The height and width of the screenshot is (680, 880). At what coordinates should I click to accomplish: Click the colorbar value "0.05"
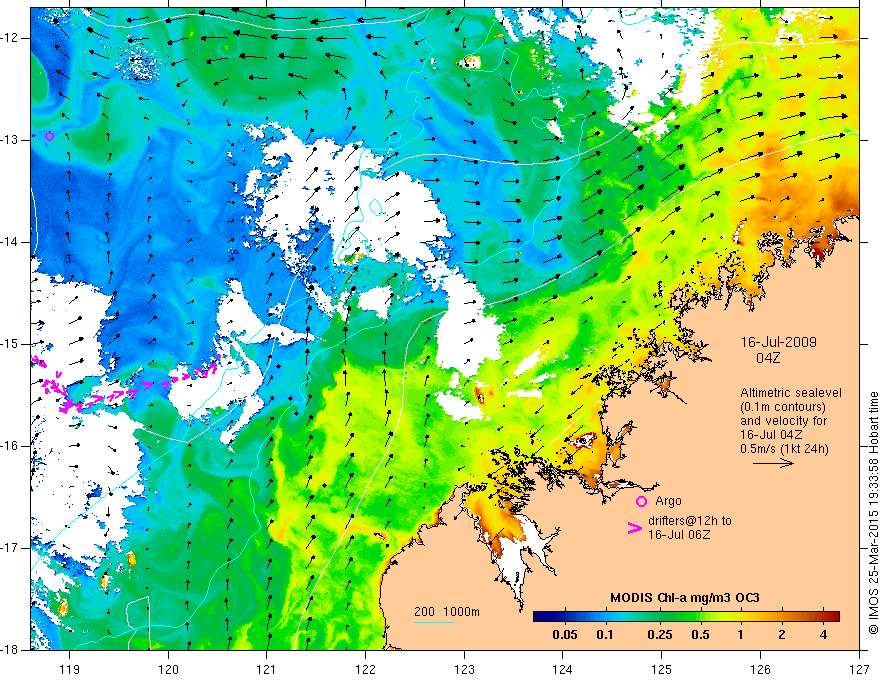tap(565, 635)
